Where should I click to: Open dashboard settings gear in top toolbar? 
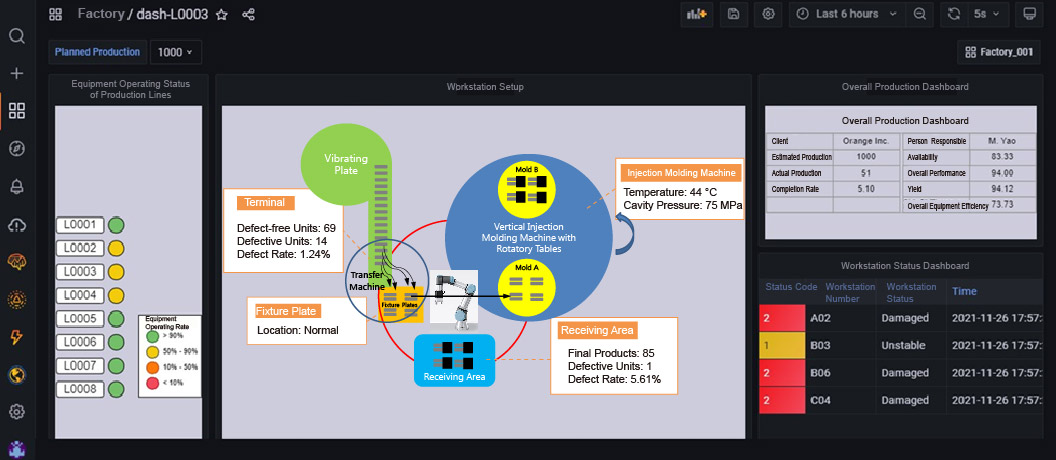click(768, 14)
